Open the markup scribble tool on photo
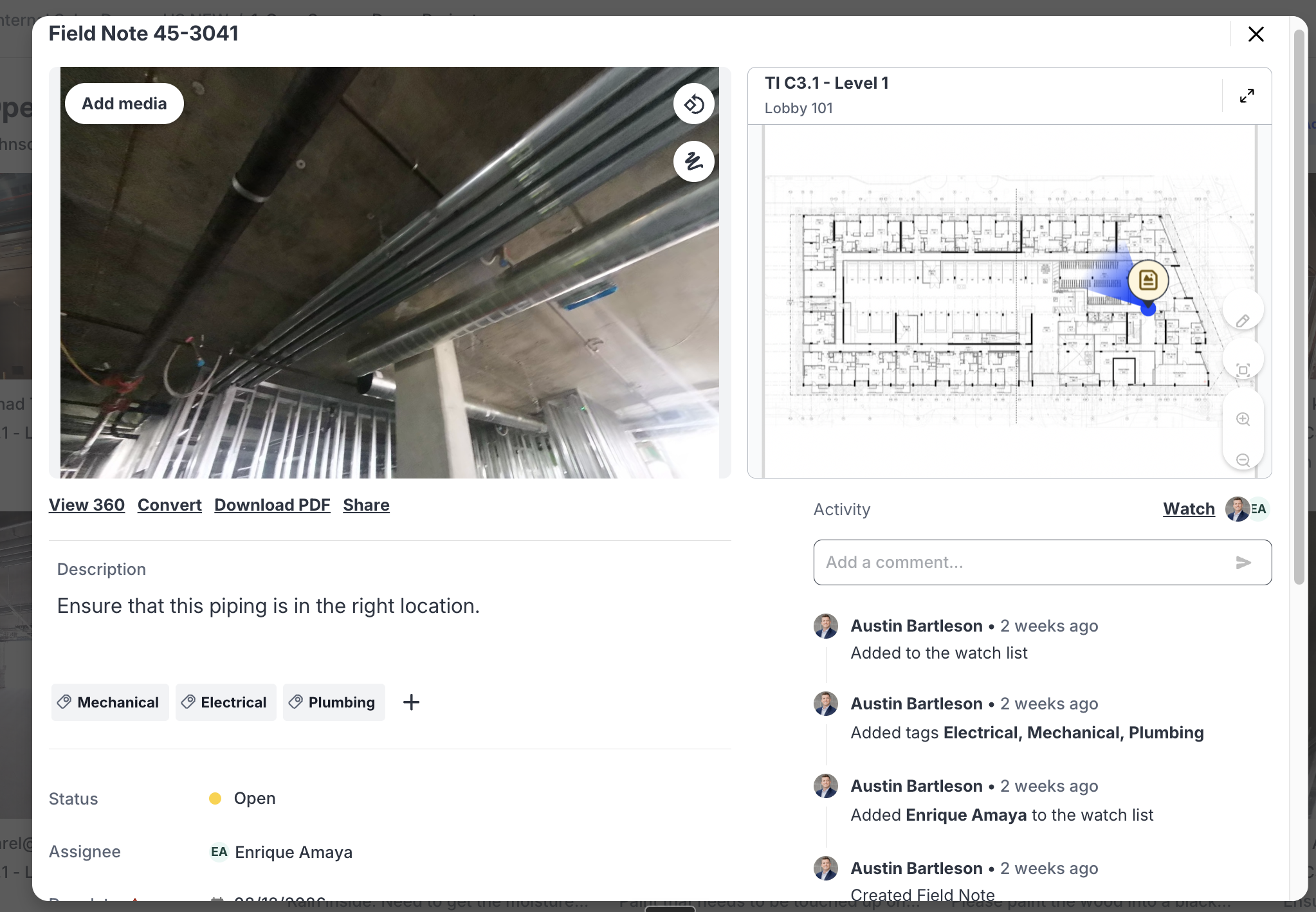The image size is (1316, 912). click(x=693, y=161)
